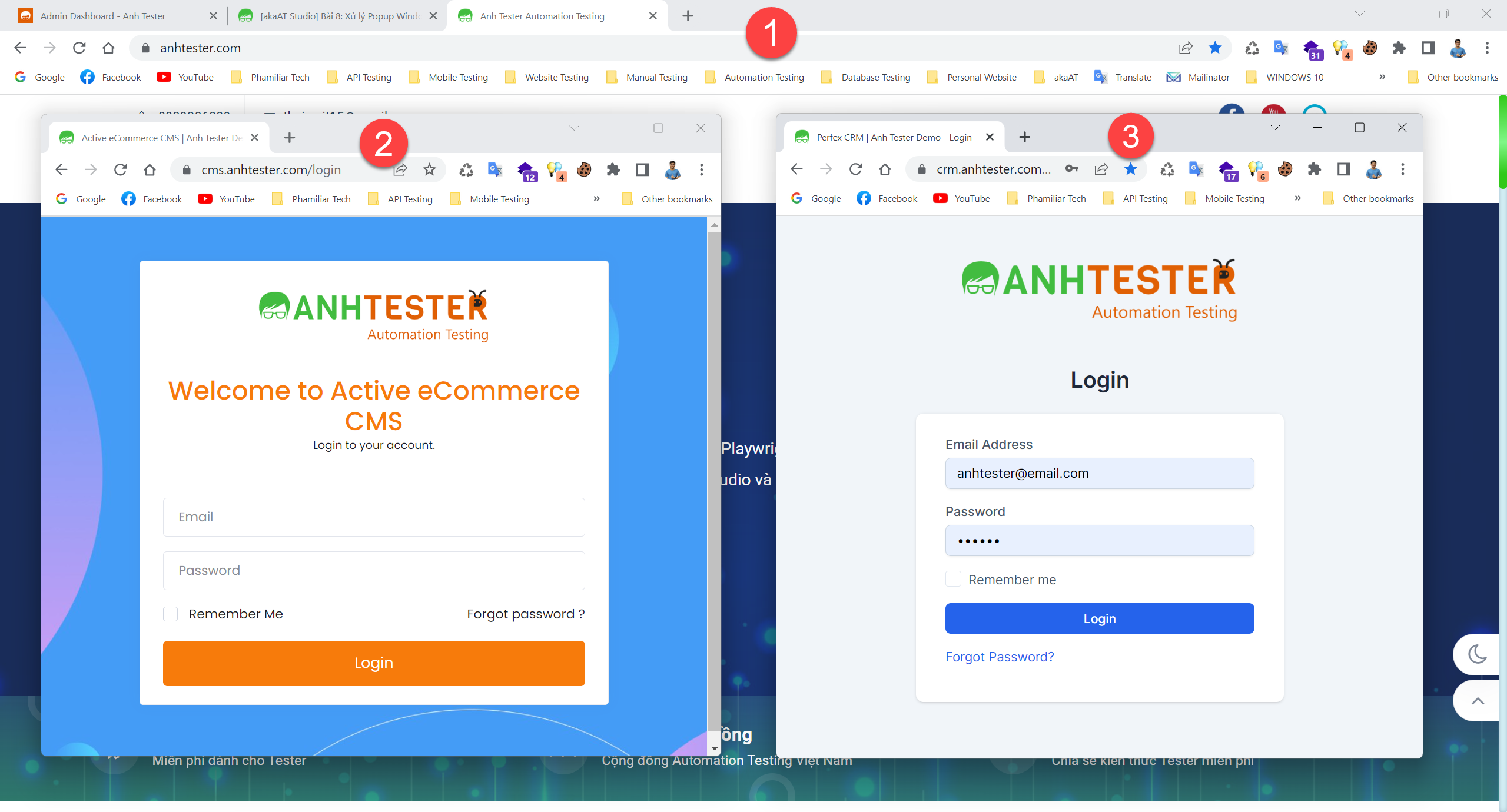Screen dimensions: 1507x812
Task: Click the home icon in CMS window
Action: click(x=150, y=169)
